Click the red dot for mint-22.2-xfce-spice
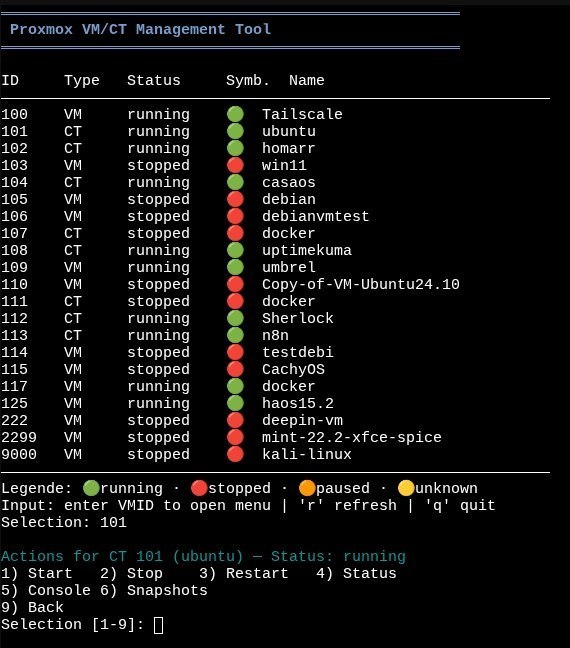Image resolution: width=570 pixels, height=648 pixels. (235, 437)
